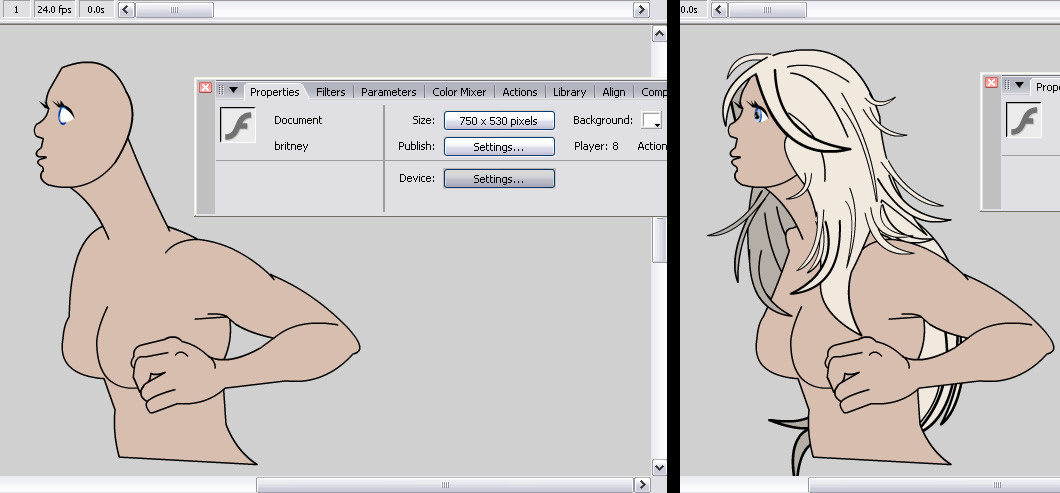Collapse panel arrow in blonde-figure window
This screenshot has height=493, width=1060.
coord(1019,85)
